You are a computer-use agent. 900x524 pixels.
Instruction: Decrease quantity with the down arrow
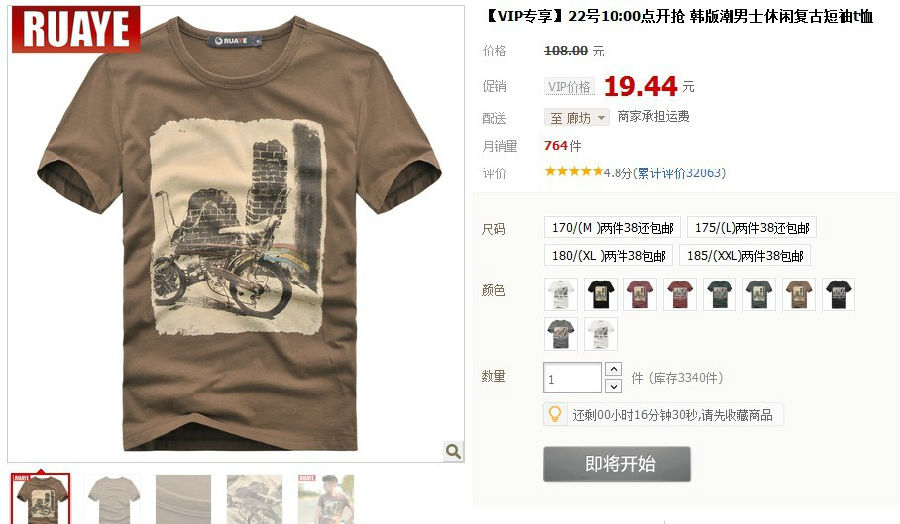point(614,386)
